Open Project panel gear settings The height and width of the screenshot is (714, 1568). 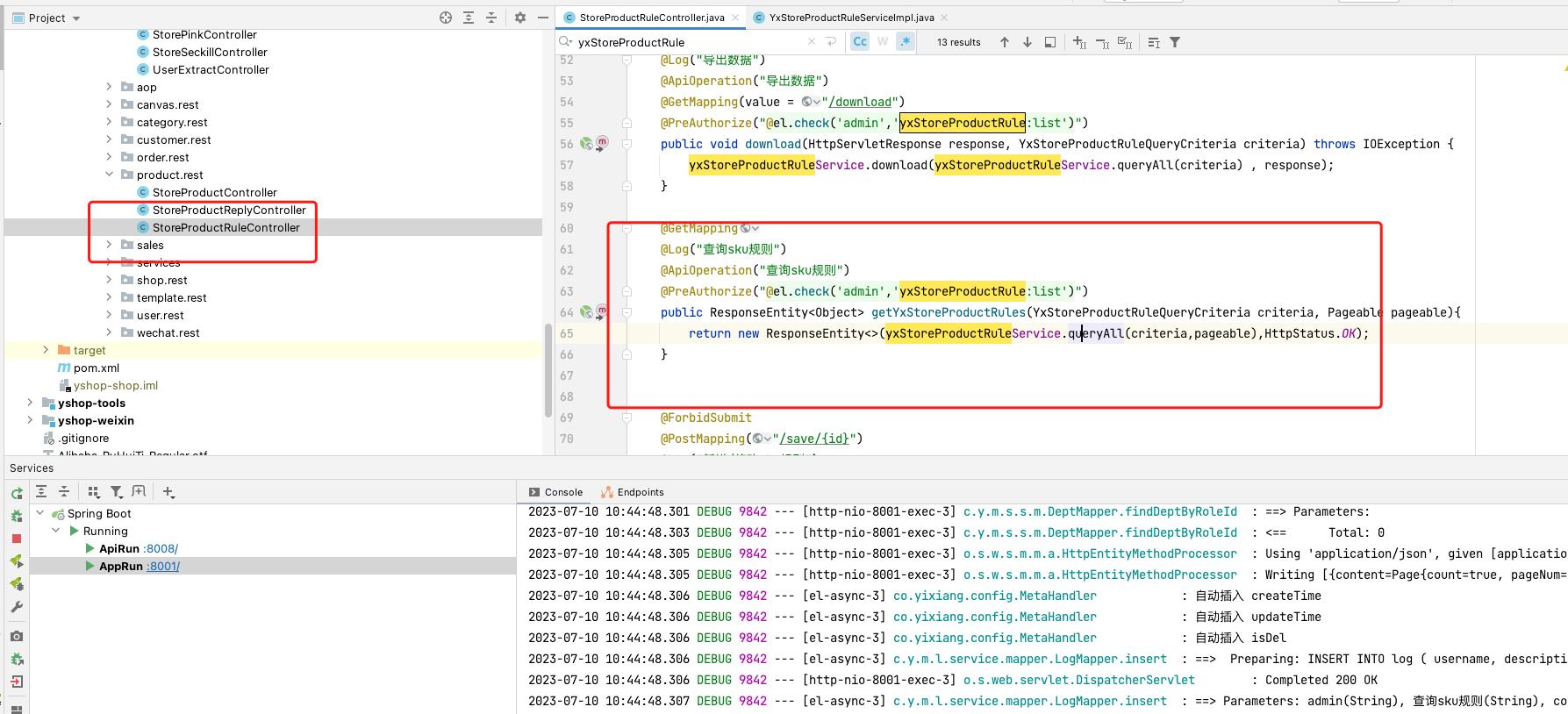tap(519, 18)
